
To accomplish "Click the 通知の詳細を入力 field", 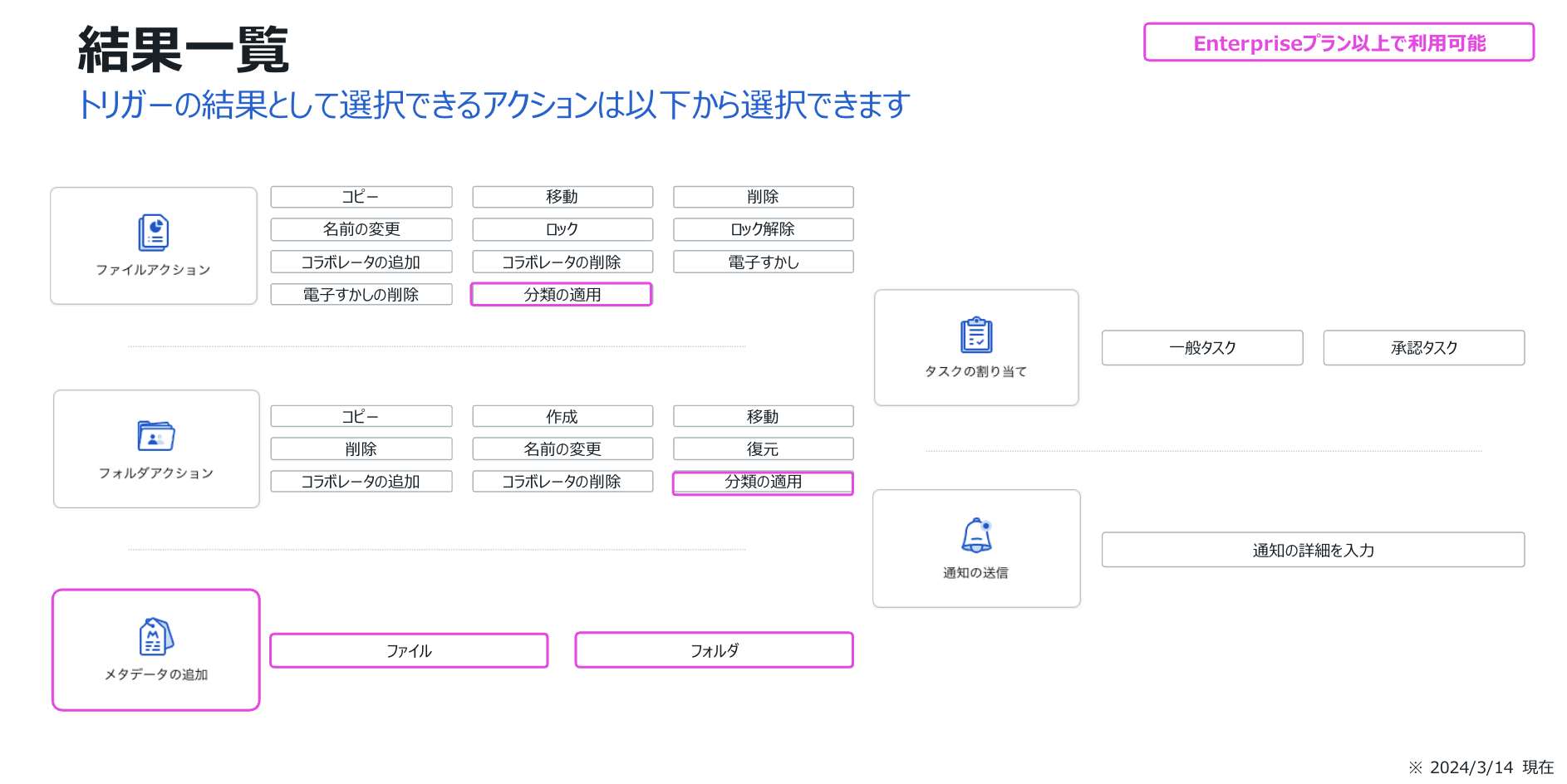I will coord(1313,550).
